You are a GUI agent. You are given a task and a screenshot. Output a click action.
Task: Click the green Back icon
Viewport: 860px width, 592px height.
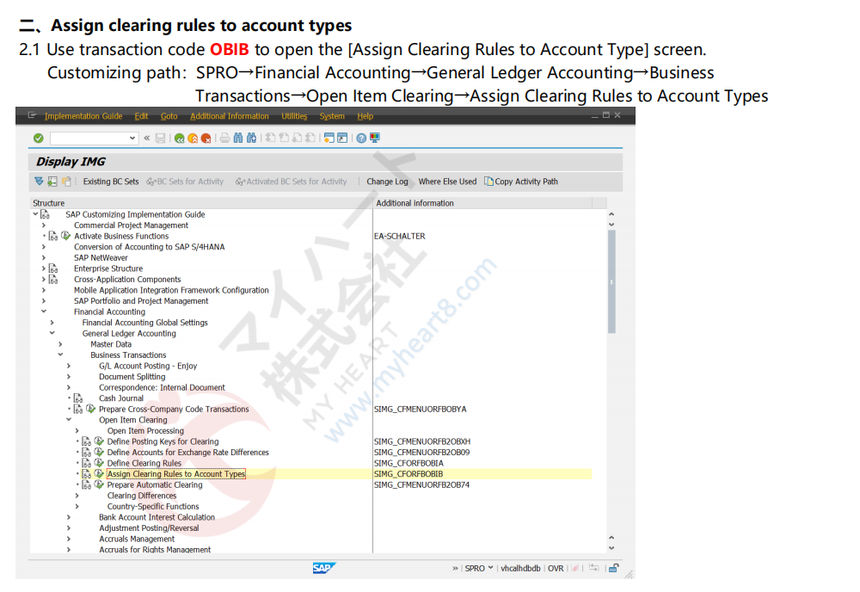(x=179, y=138)
